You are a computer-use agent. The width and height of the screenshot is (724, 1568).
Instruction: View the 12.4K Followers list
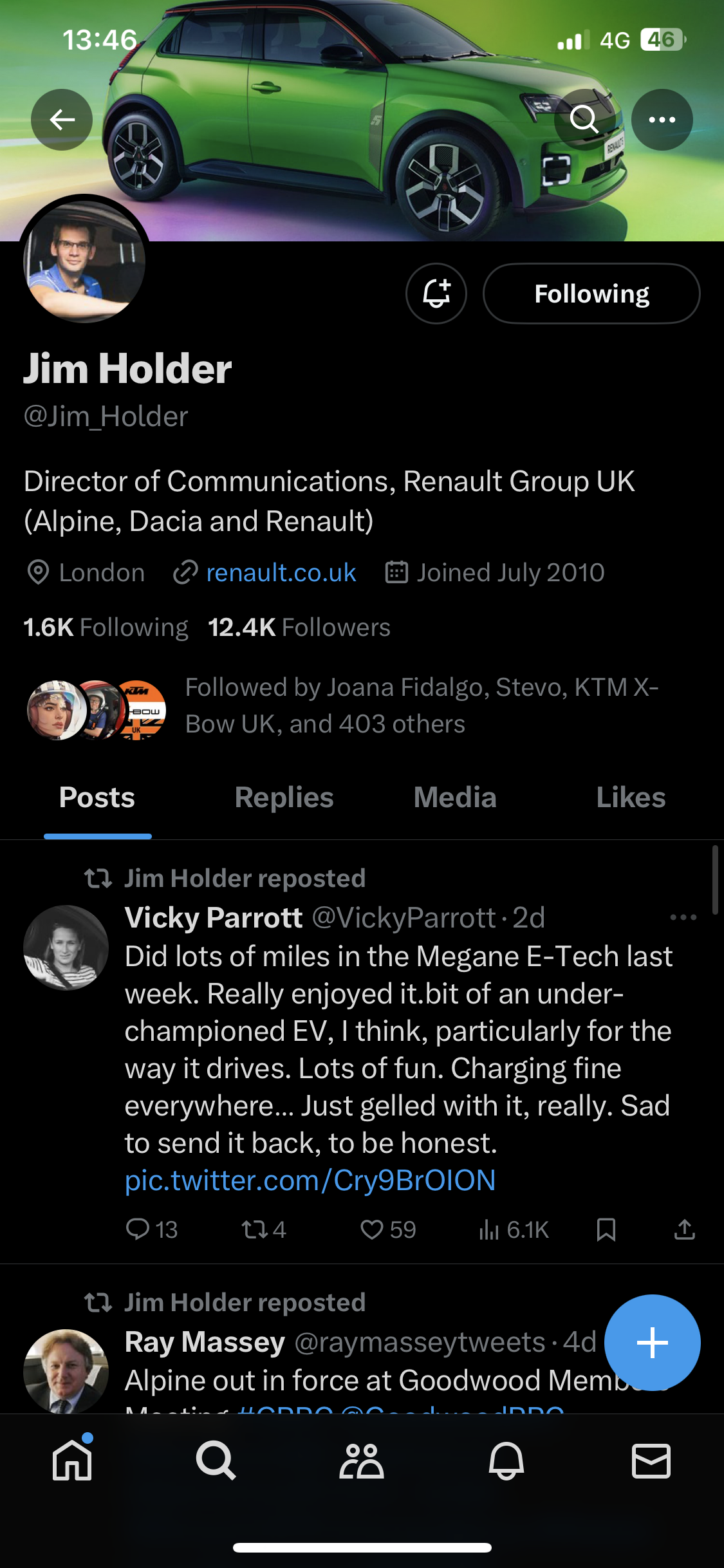click(x=299, y=628)
